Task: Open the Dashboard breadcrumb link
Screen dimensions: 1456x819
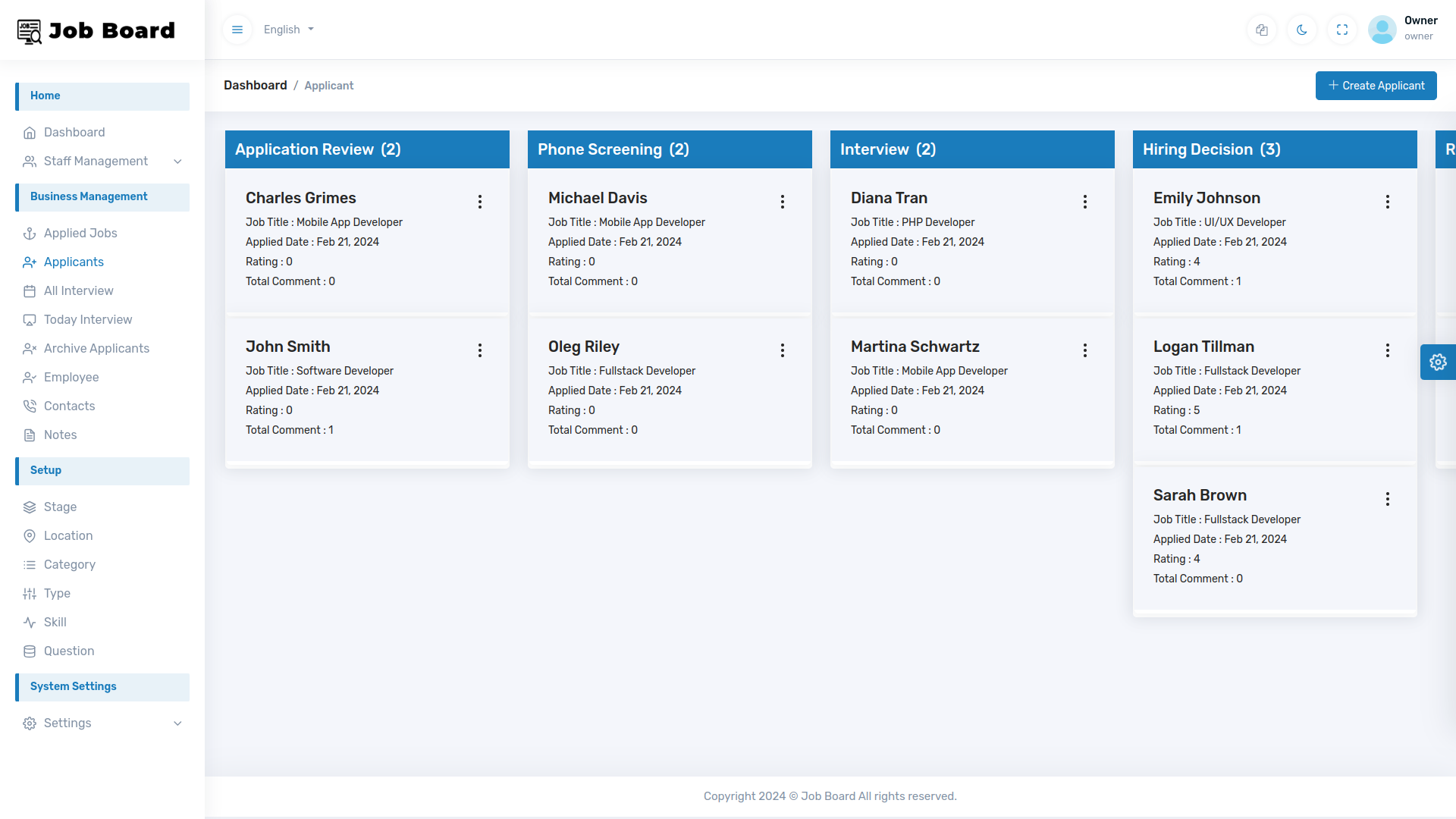Action: (255, 85)
